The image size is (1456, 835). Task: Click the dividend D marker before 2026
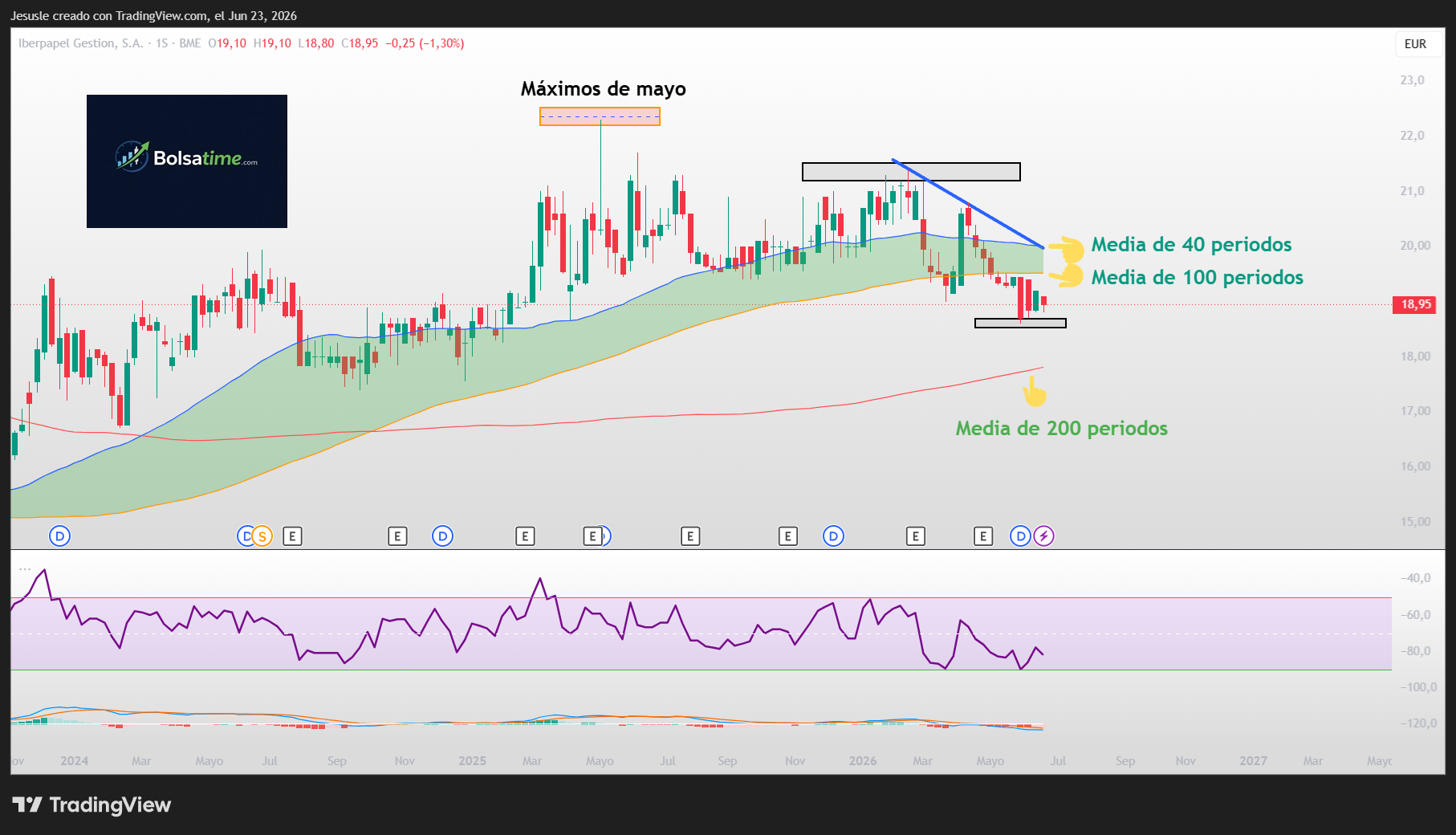(833, 536)
